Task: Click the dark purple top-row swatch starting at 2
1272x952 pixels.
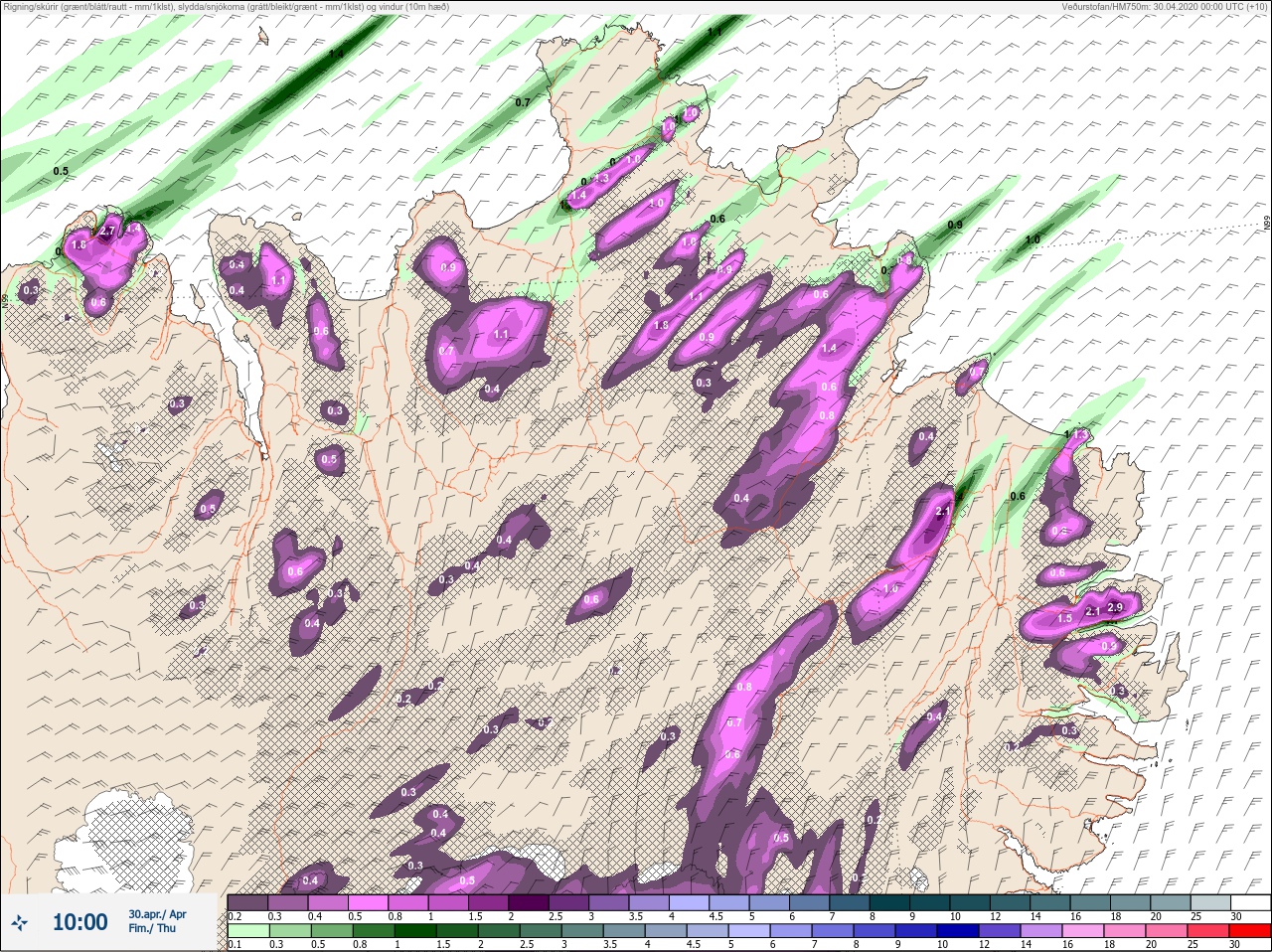Action: [x=529, y=902]
